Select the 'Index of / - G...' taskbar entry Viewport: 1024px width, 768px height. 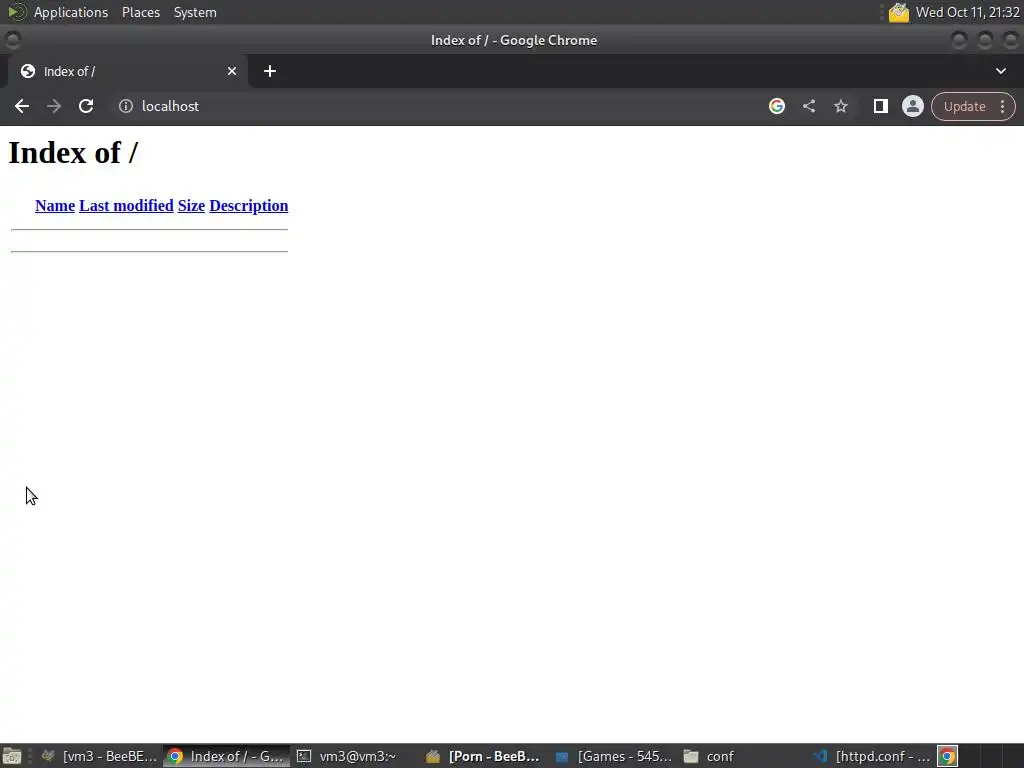[x=227, y=756]
